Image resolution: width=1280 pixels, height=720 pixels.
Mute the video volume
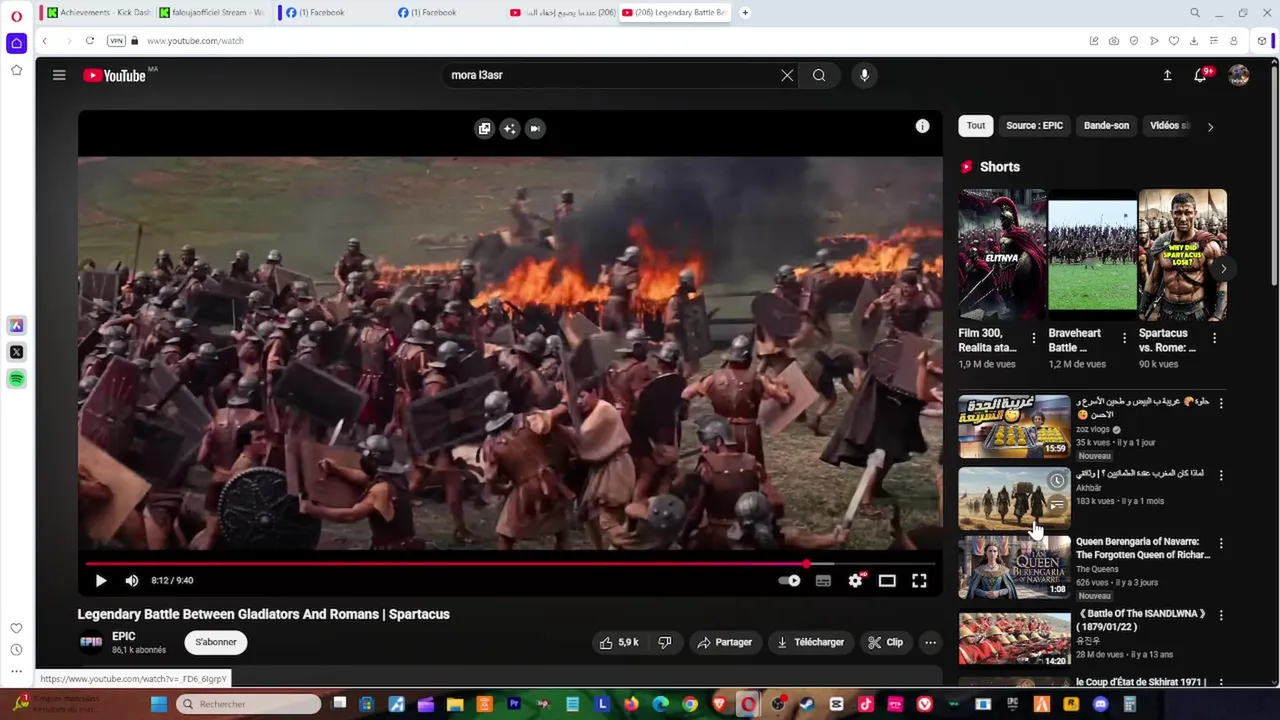(x=132, y=580)
